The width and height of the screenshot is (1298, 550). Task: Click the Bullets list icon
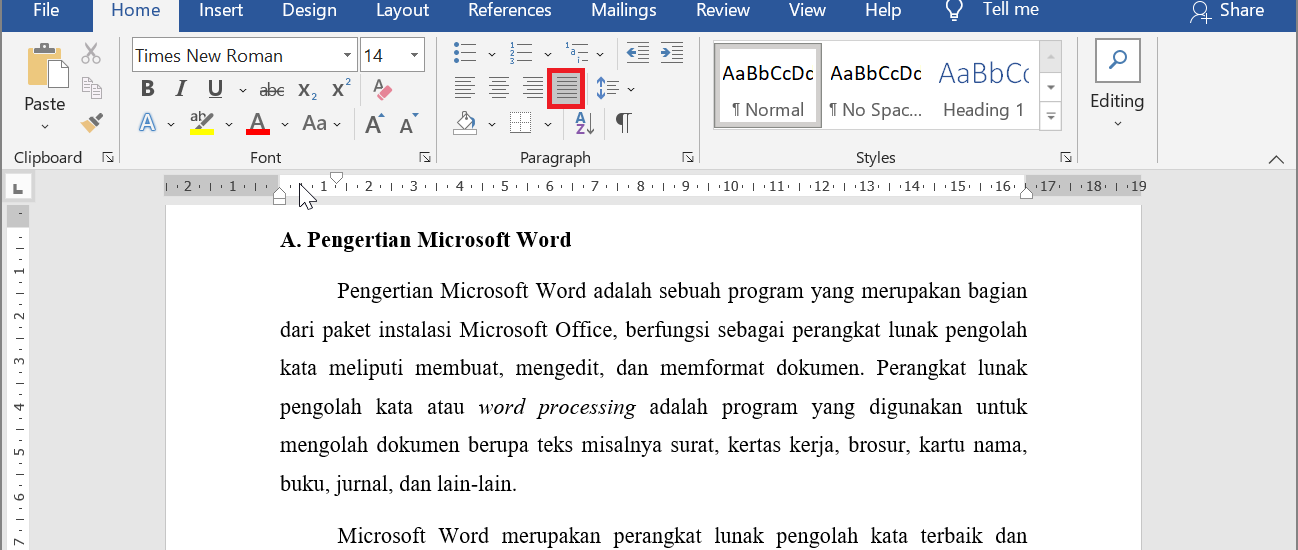click(x=464, y=53)
